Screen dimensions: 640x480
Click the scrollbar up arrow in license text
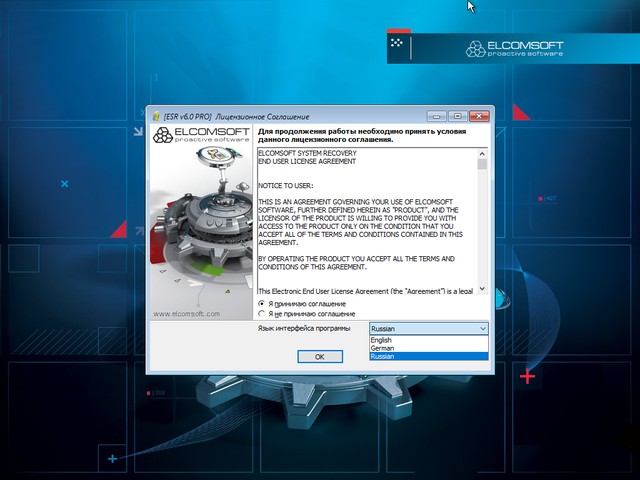tap(483, 154)
